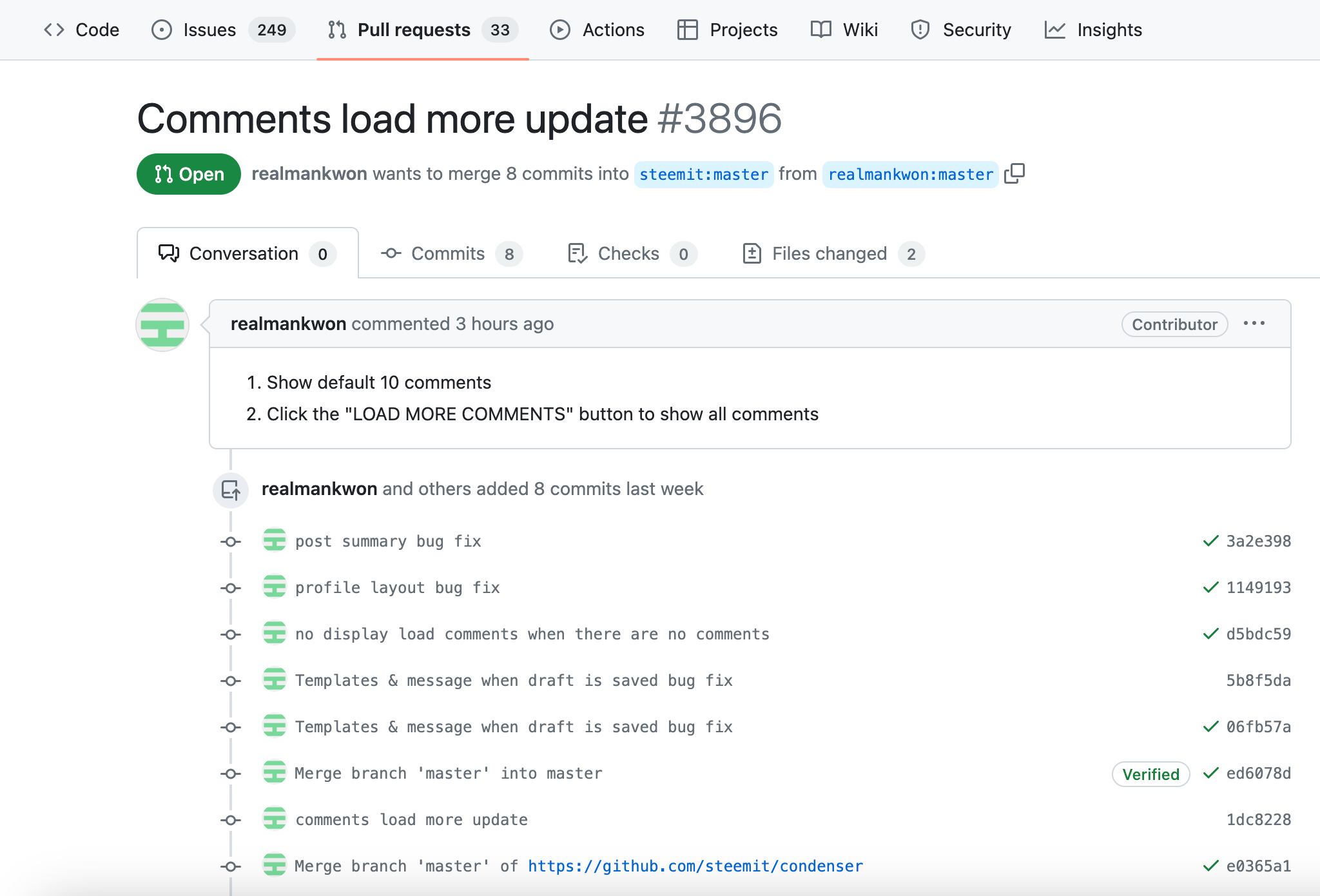This screenshot has height=896, width=1320.
Task: Open the 'profile layout bug fix' commit
Action: pos(397,588)
